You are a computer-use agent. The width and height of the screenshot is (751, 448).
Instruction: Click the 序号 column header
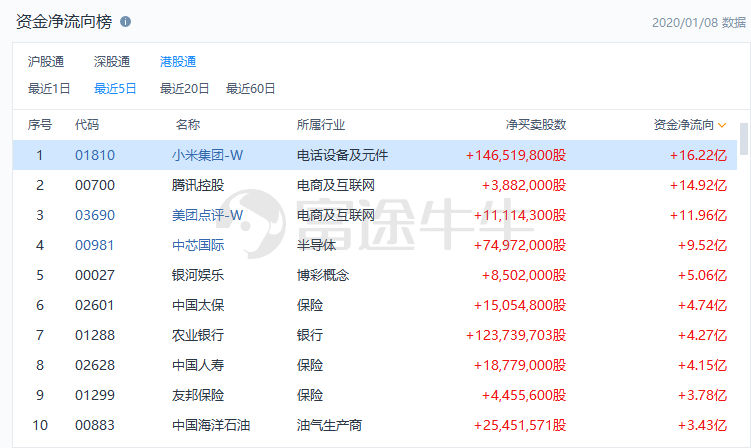click(x=40, y=125)
